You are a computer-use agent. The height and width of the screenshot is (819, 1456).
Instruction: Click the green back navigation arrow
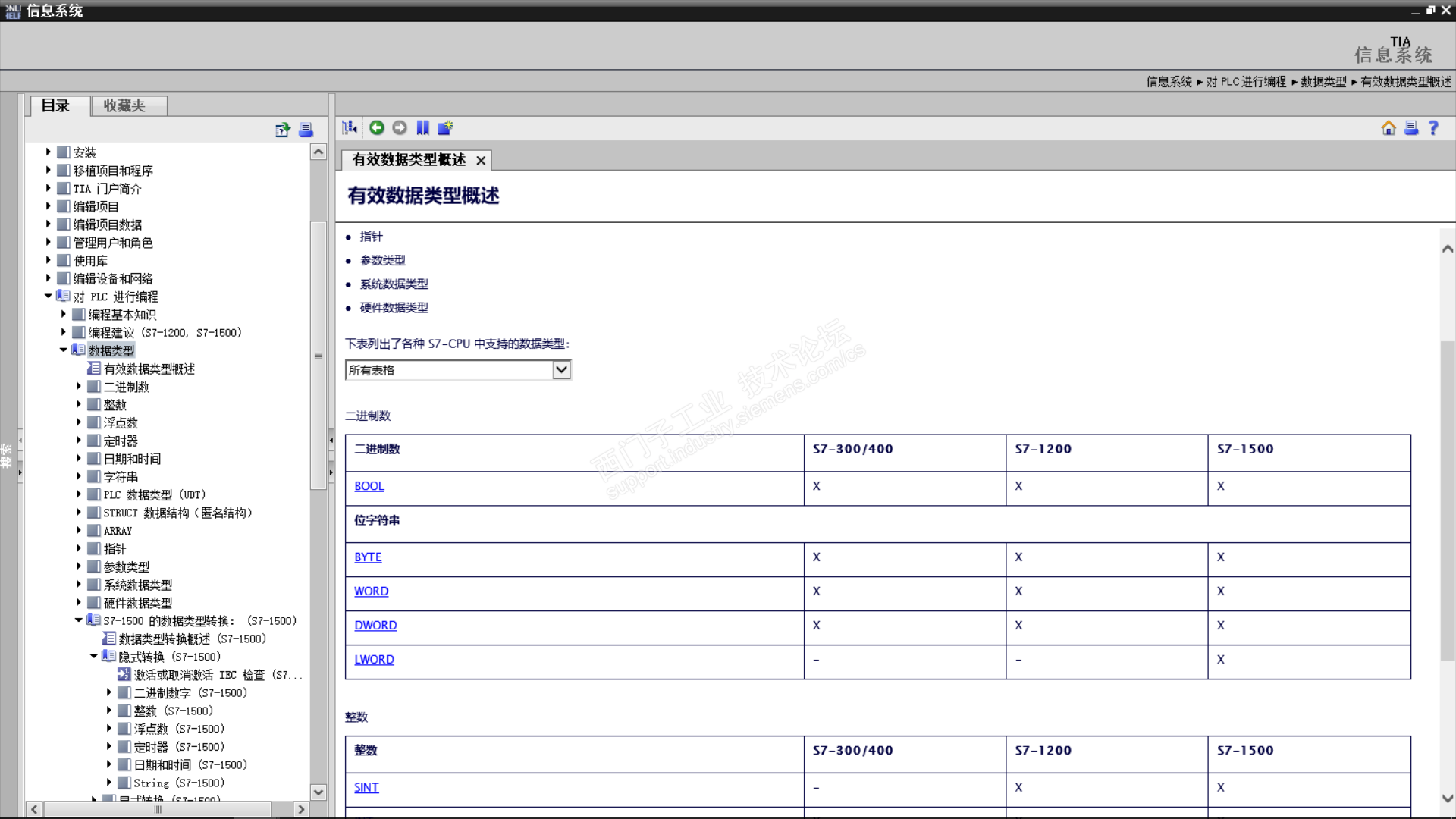pyautogui.click(x=377, y=128)
